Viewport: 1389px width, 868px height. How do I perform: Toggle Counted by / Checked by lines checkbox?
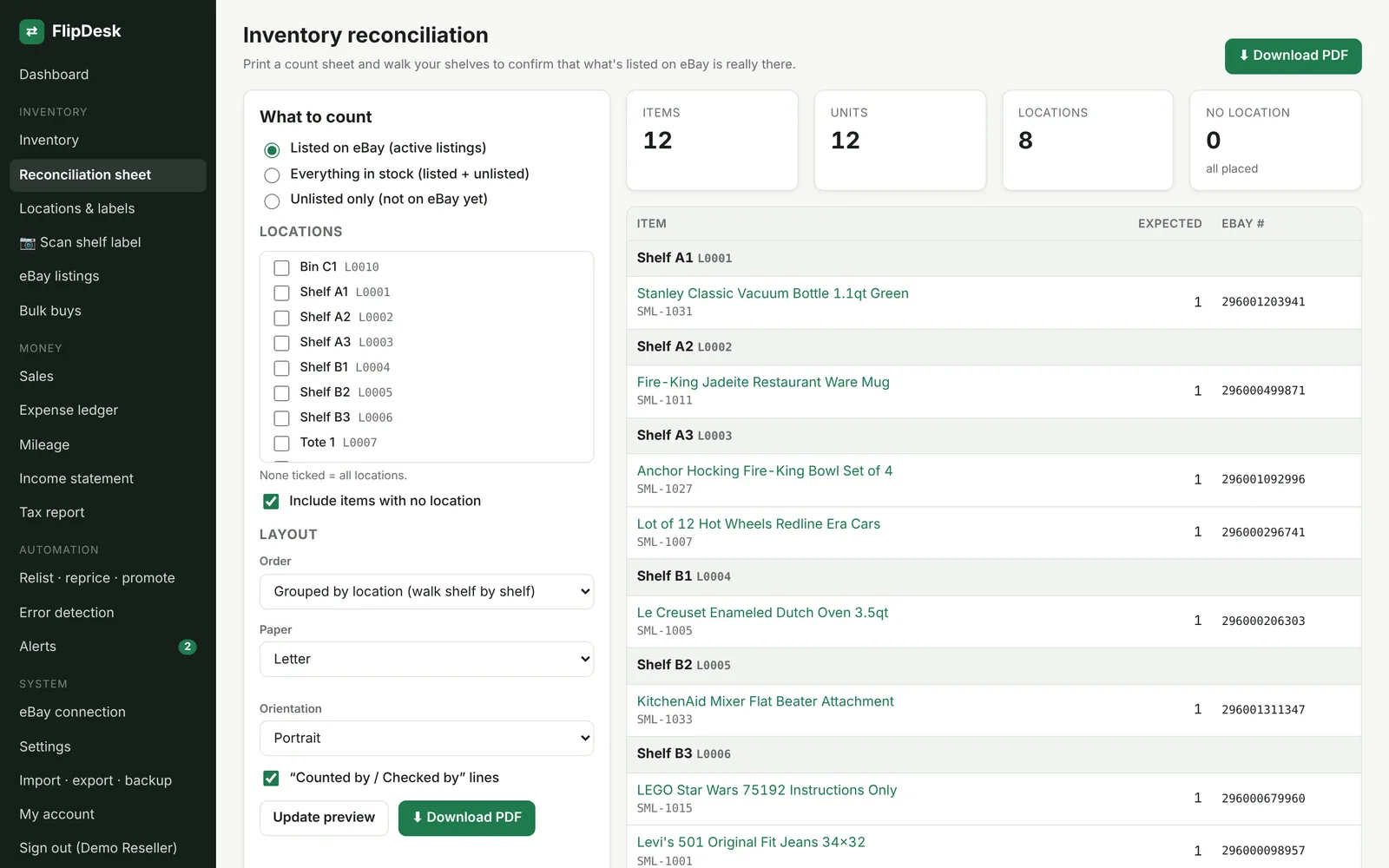pyautogui.click(x=271, y=778)
